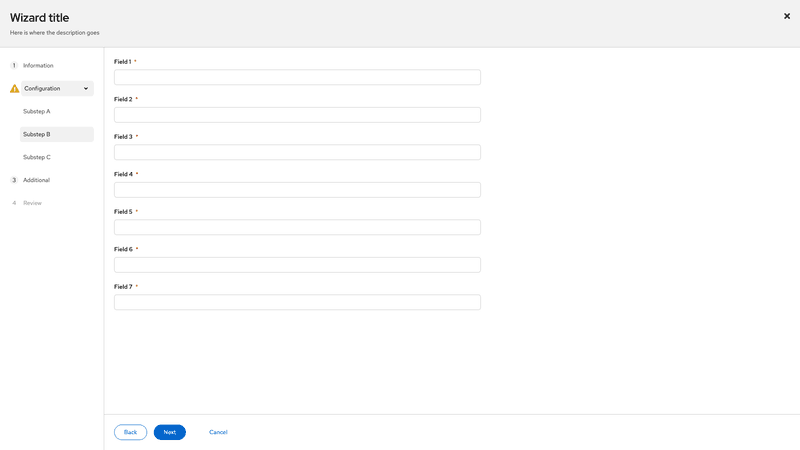Screen dimensions: 800x450
Task: Collapse the Configuration step chevron
Action: (x=86, y=89)
